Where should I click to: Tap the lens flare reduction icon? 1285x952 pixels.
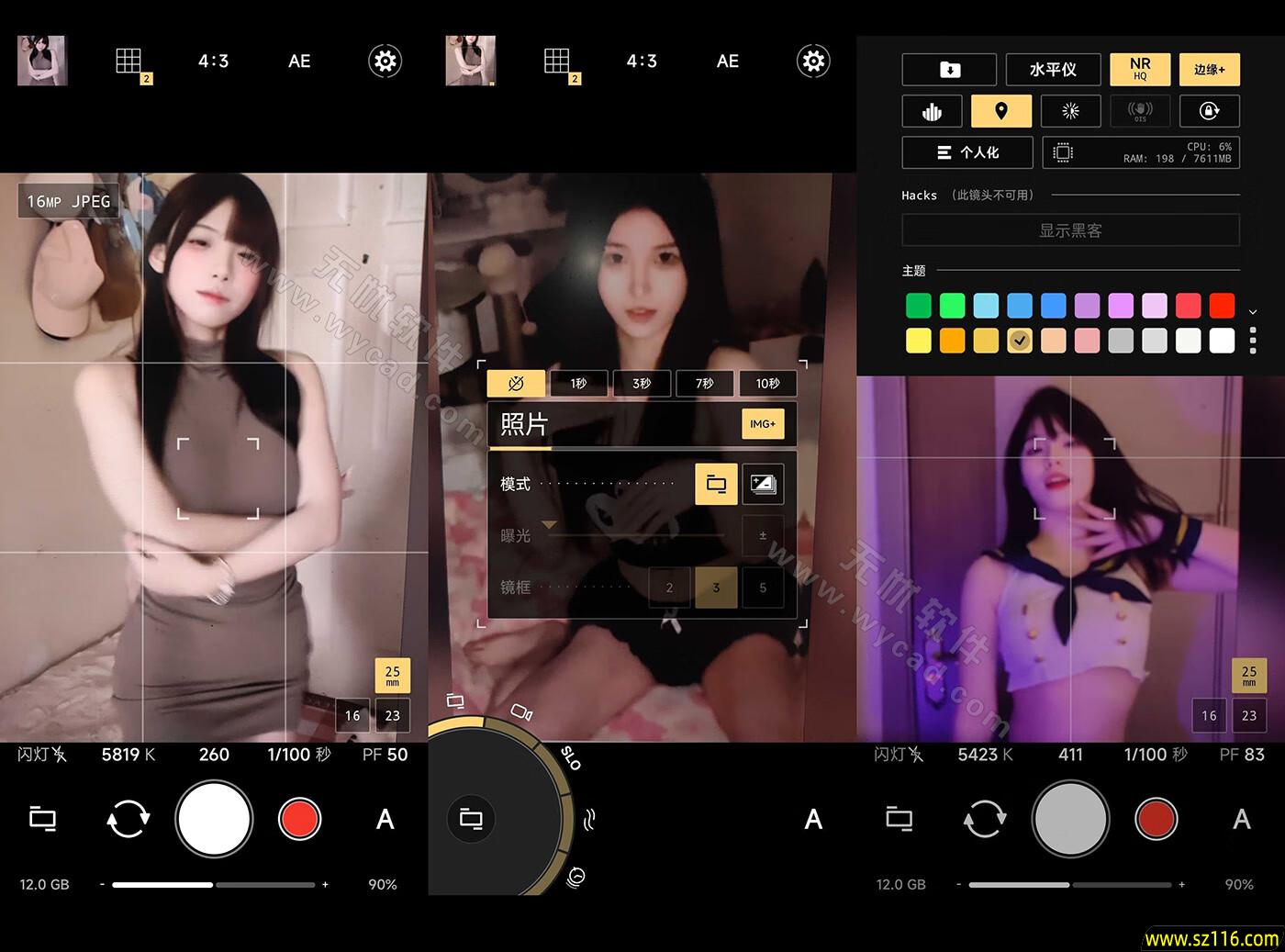click(1070, 110)
